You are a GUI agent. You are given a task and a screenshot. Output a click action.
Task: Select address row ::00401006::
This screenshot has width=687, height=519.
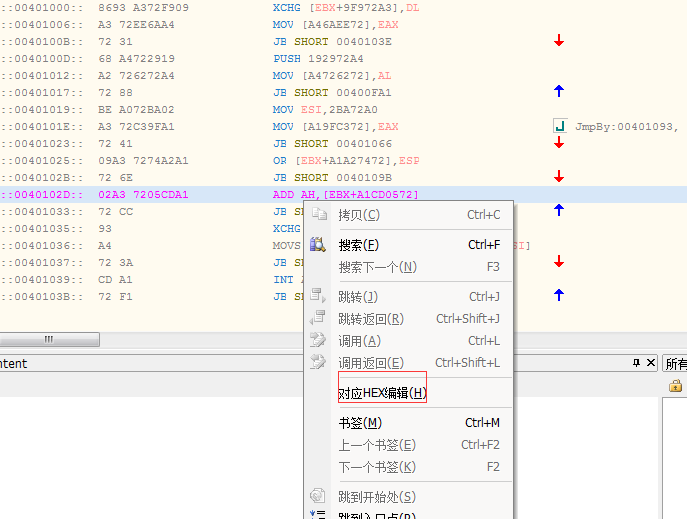click(42, 25)
